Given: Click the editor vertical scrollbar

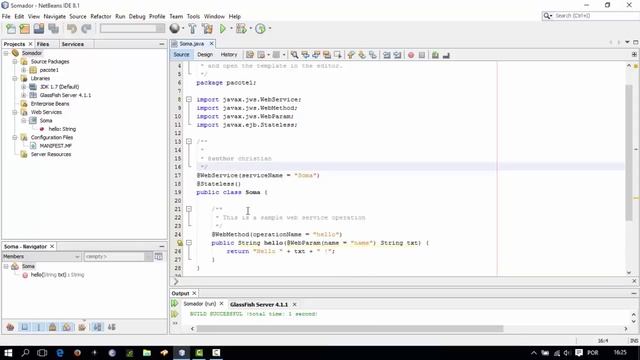Looking at the screenshot, I should coord(629,153).
